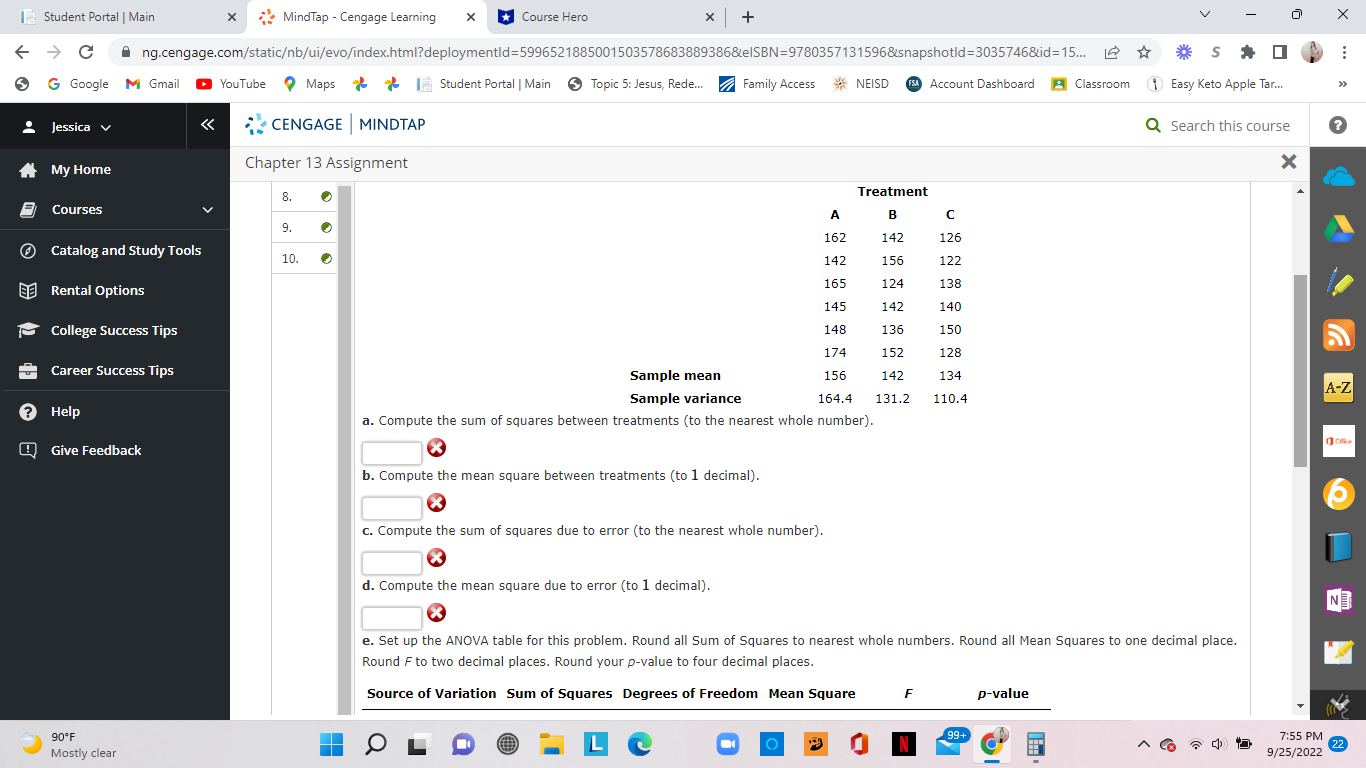Open the blue dictionary book icon
The height and width of the screenshot is (768, 1366).
1338,547
